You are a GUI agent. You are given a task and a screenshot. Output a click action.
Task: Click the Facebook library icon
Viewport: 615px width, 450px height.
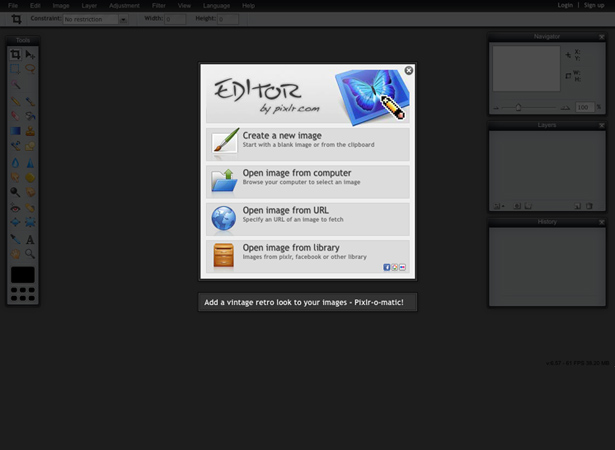[x=387, y=267]
